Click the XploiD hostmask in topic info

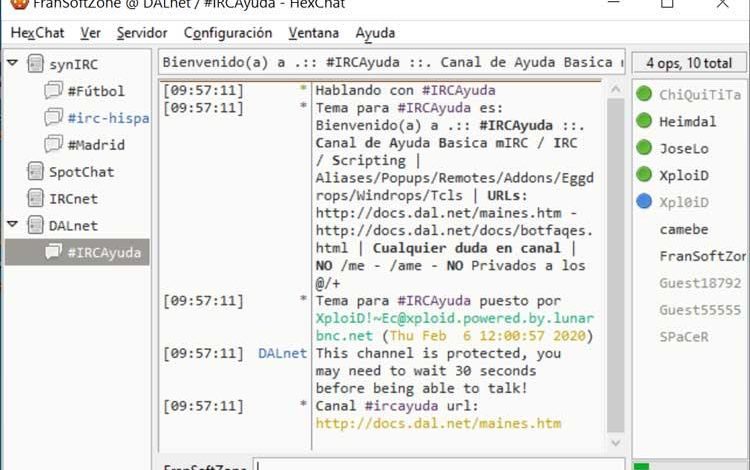[x=454, y=327]
